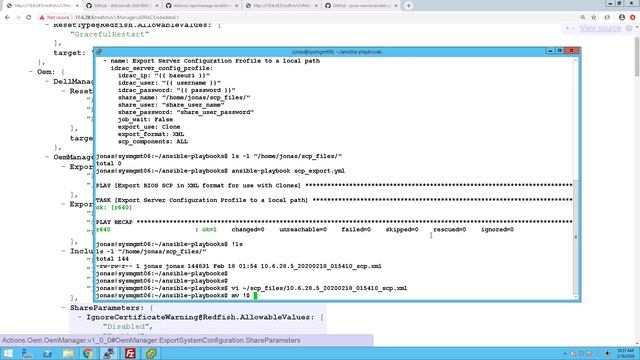Click the browser page vertical scrollbar
The image size is (640, 360).
[637, 56]
